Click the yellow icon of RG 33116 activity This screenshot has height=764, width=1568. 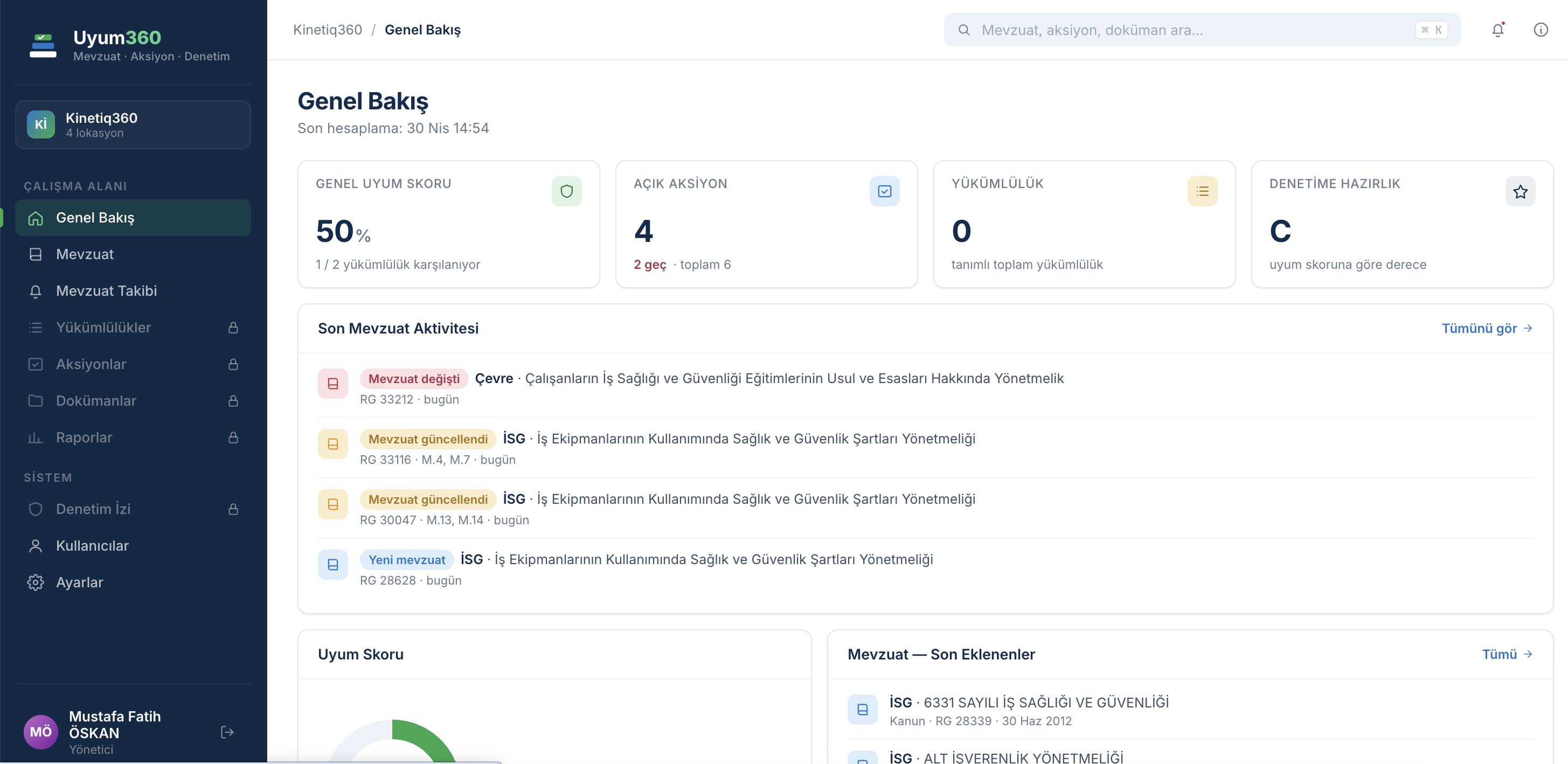coord(333,444)
